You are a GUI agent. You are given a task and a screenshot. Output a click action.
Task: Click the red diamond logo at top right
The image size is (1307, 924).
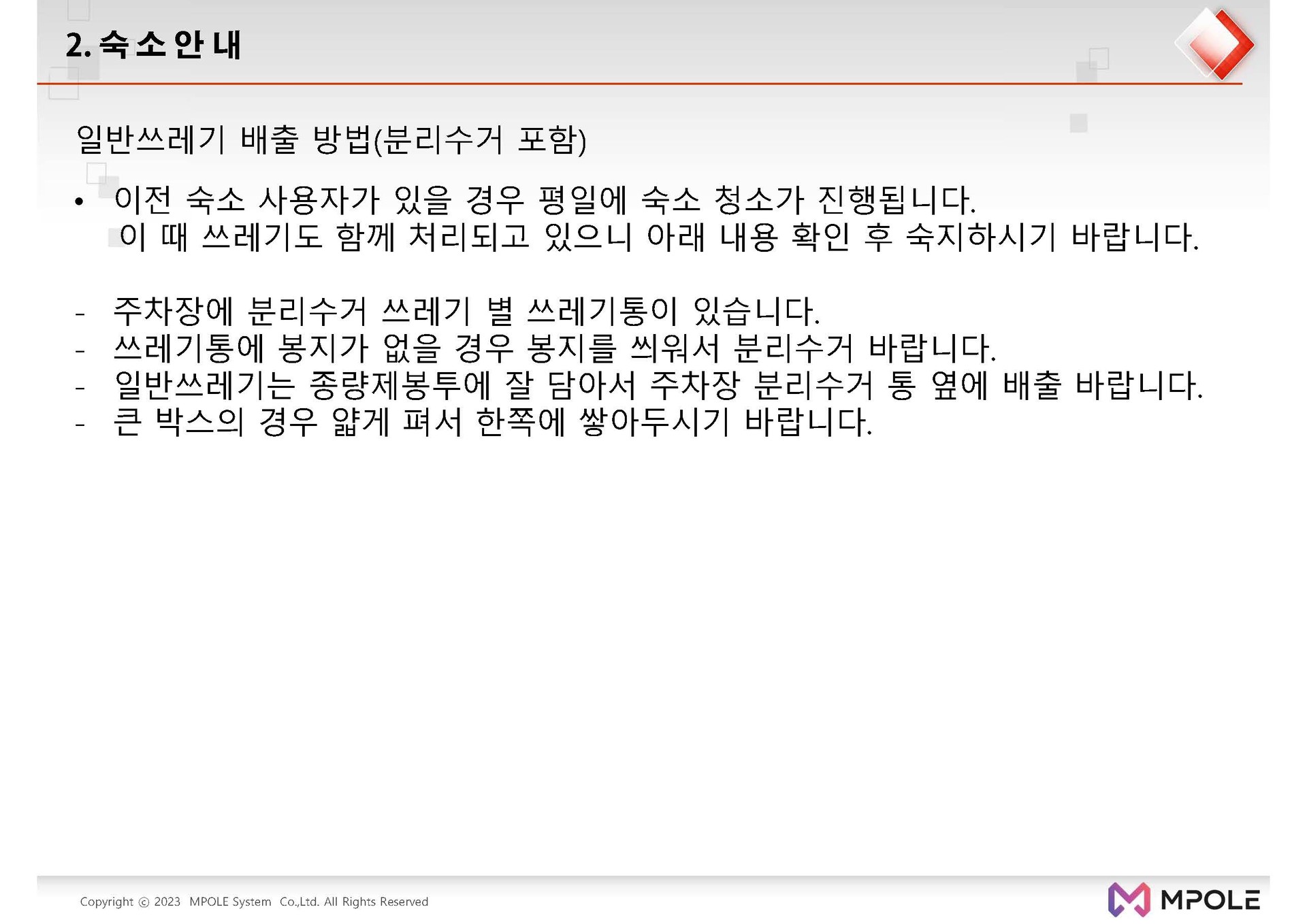coord(1215,44)
